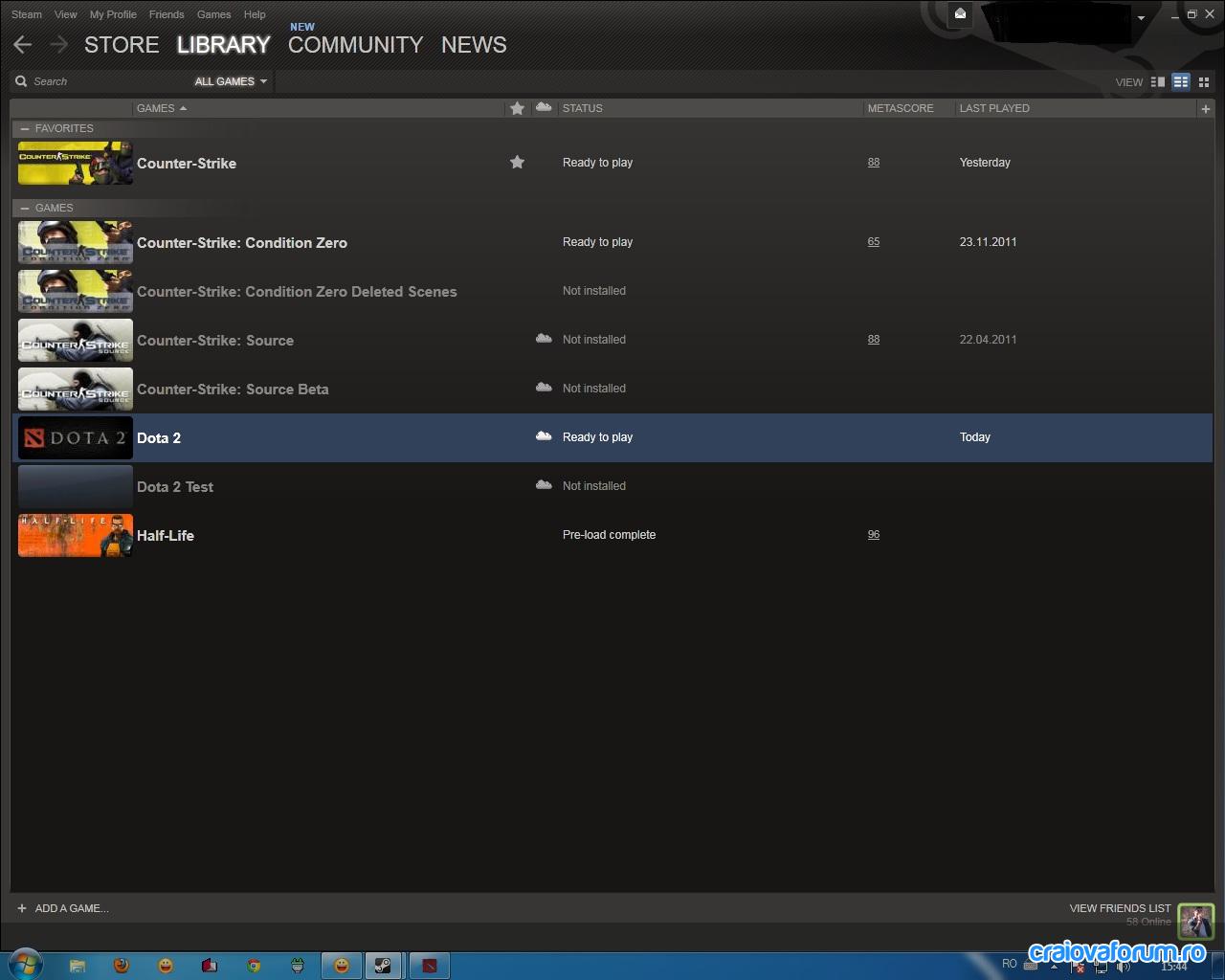1225x980 pixels.
Task: Go to the LIBRARY tab
Action: pyautogui.click(x=224, y=45)
